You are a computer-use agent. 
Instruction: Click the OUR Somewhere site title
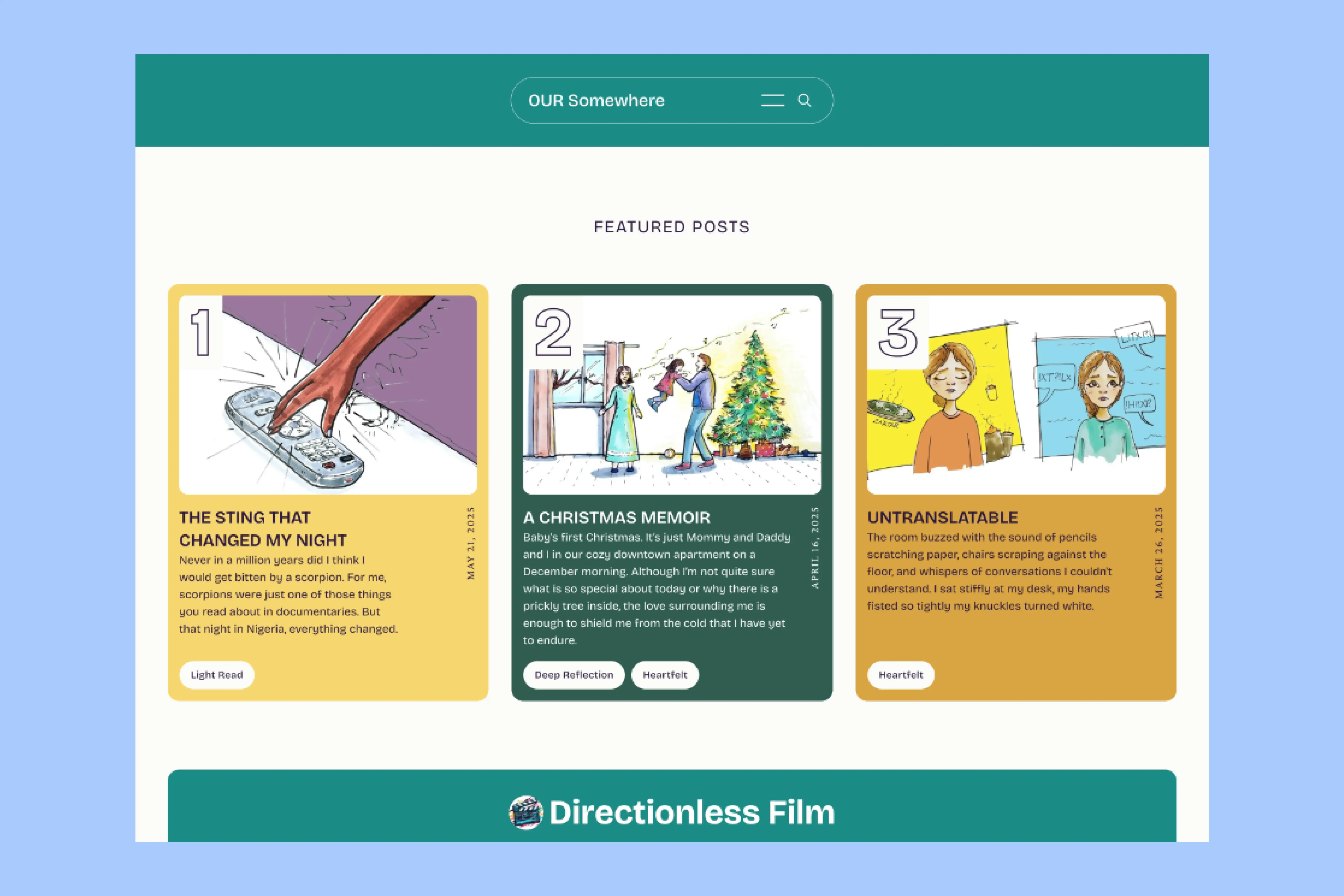pyautogui.click(x=596, y=100)
